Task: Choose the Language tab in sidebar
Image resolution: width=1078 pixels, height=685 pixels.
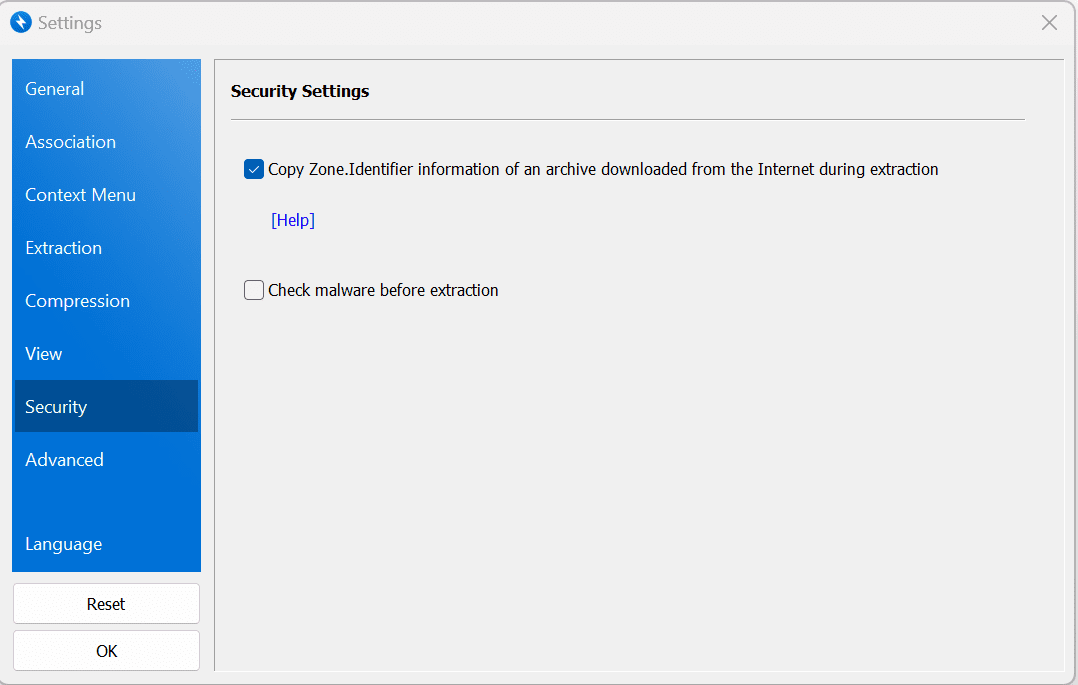Action: click(64, 544)
